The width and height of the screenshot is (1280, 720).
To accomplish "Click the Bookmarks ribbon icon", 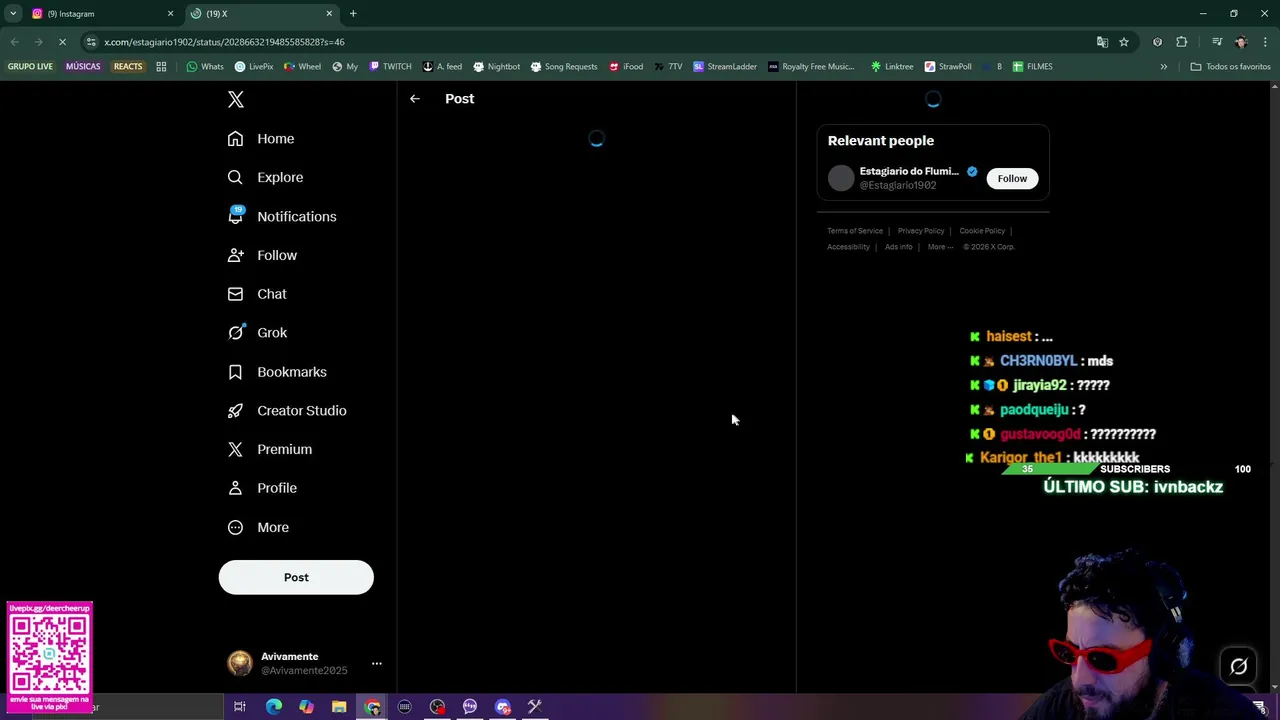I will 235,372.
